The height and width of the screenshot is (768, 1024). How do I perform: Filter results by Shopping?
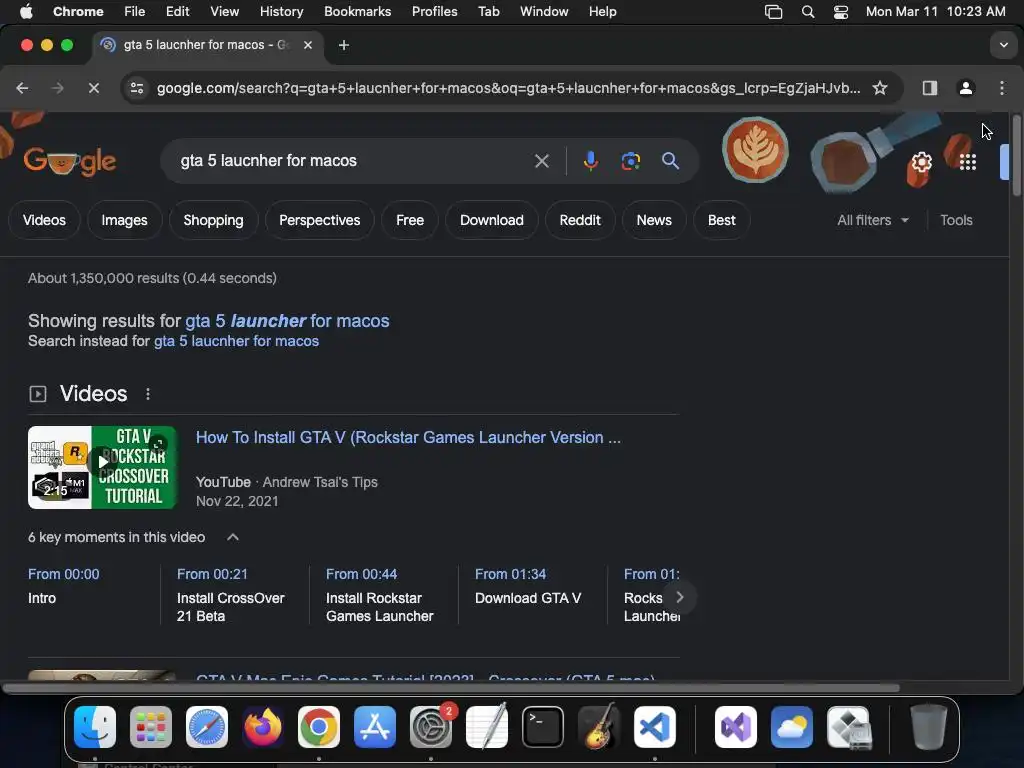214,220
